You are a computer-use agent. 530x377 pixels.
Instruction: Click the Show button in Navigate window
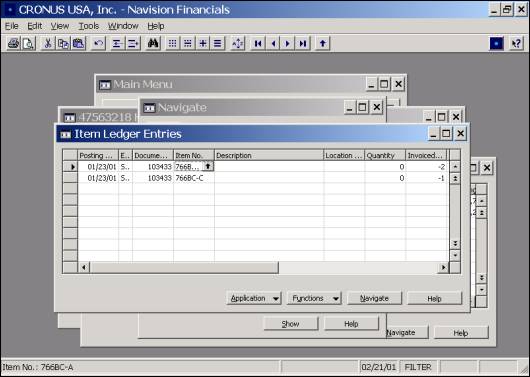291,324
